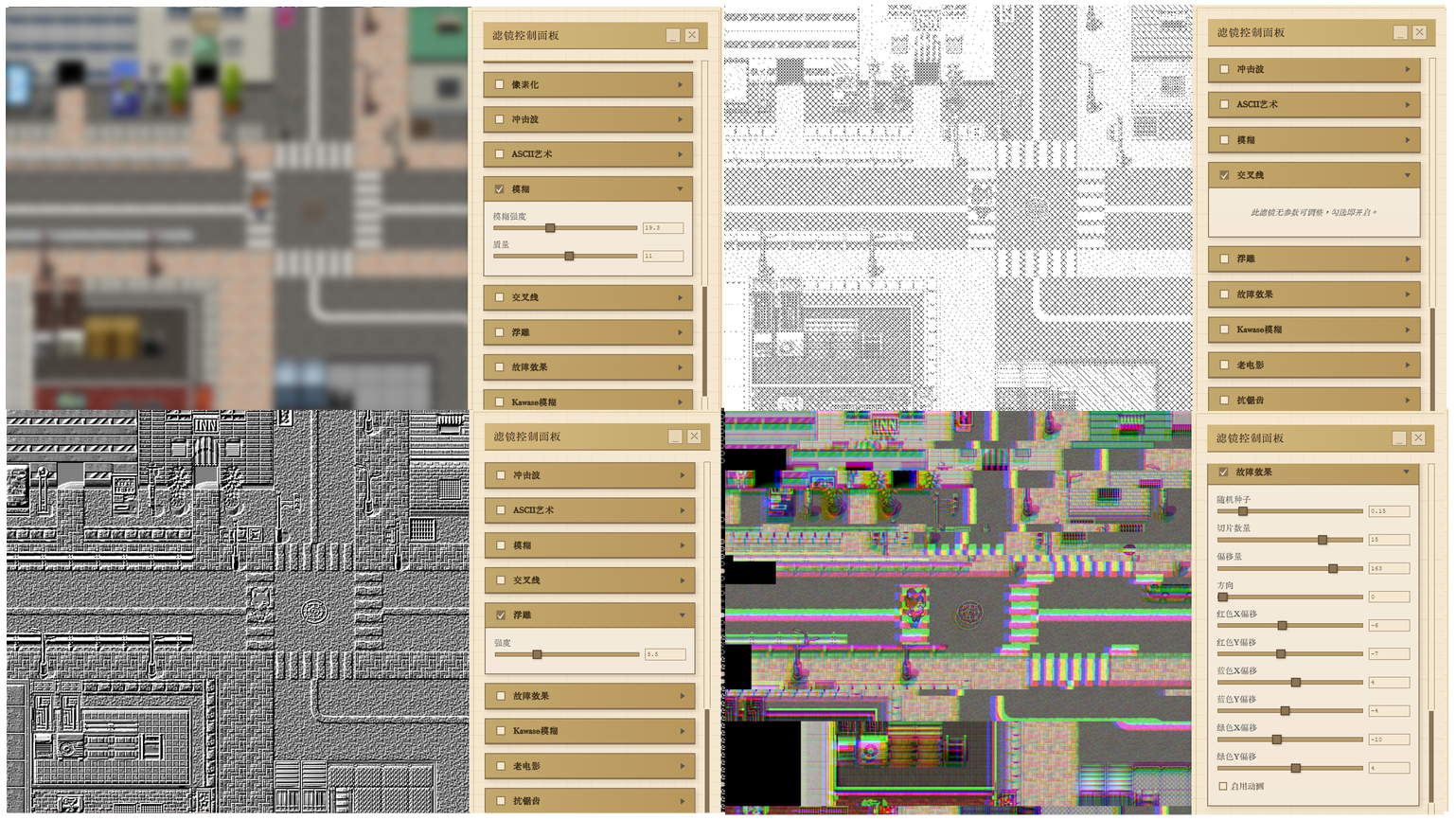Click the 模糊强度 value field showing 19.3
This screenshot has width=1456, height=820.
(663, 228)
